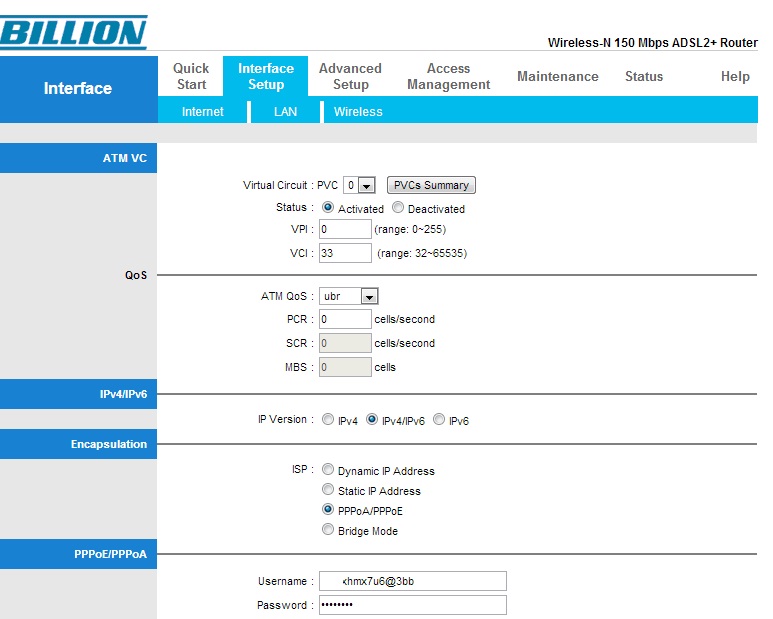This screenshot has height=619, width=773.
Task: Click the PPPoE/PPPoA section header
Action: (78, 554)
